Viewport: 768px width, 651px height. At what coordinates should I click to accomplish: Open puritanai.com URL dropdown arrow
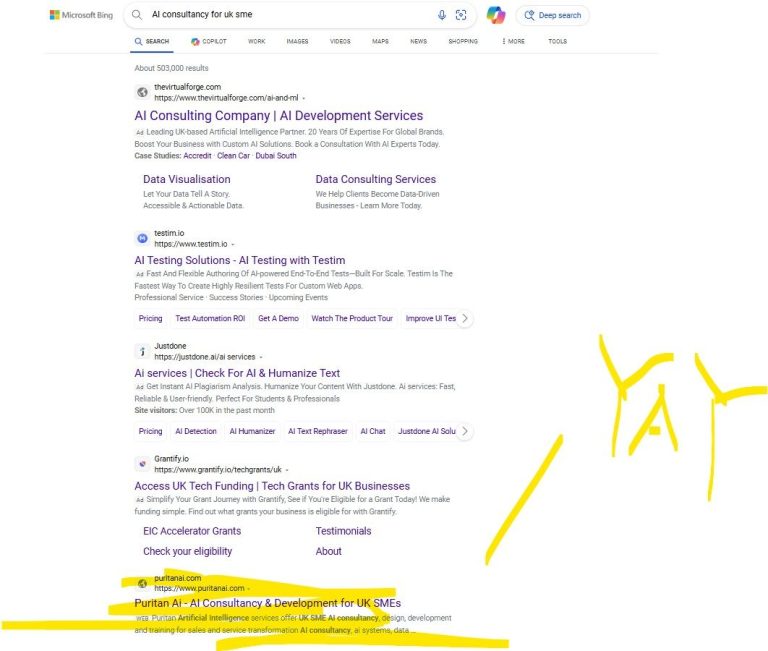249,588
